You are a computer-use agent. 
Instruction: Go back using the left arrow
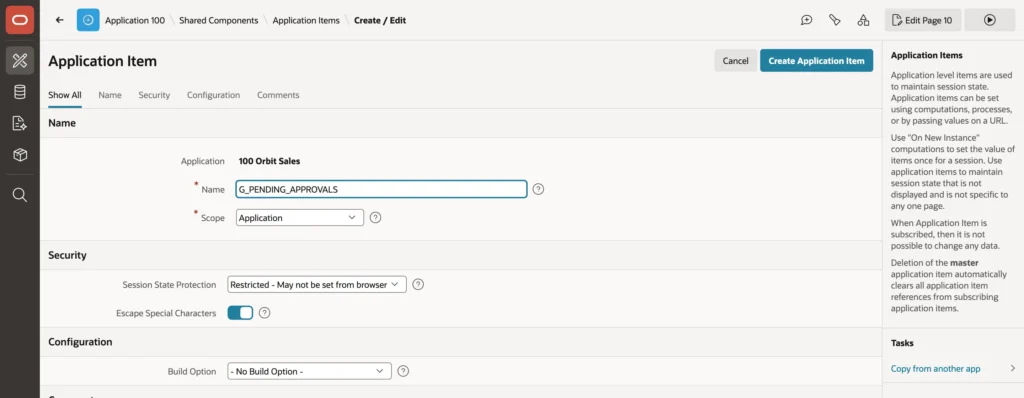59,20
